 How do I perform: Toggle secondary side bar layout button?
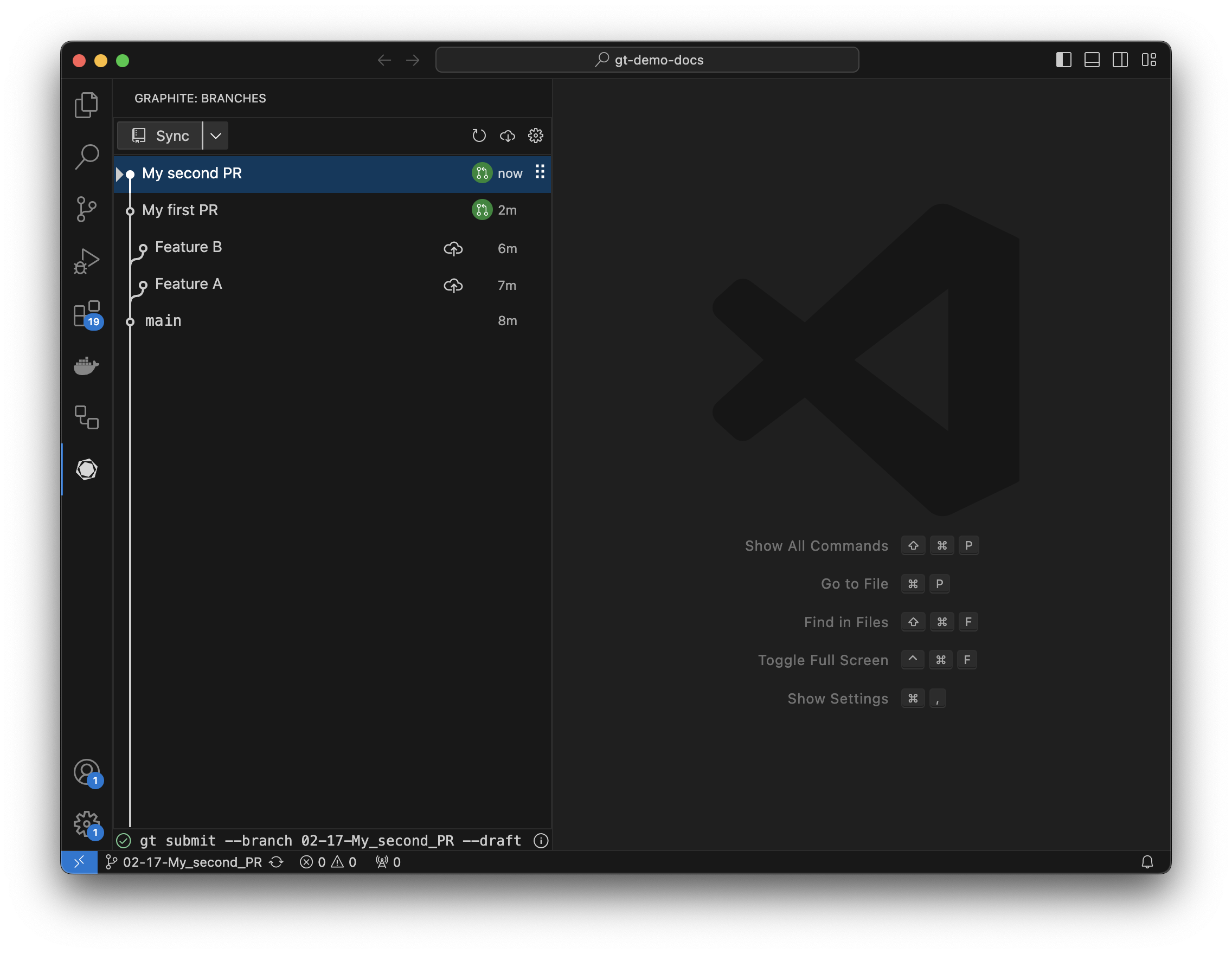(1120, 60)
